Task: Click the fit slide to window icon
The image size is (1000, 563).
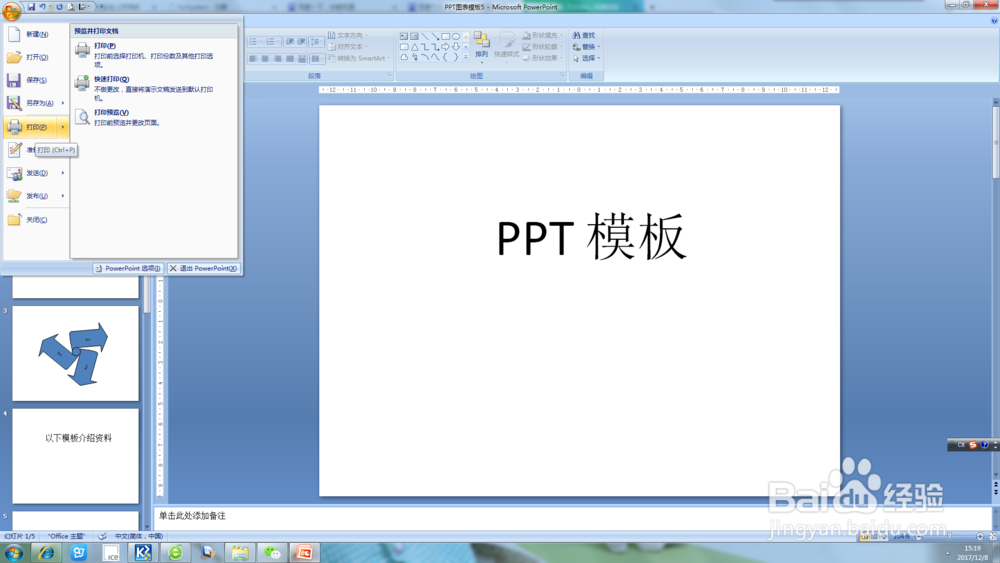Action: (993, 536)
